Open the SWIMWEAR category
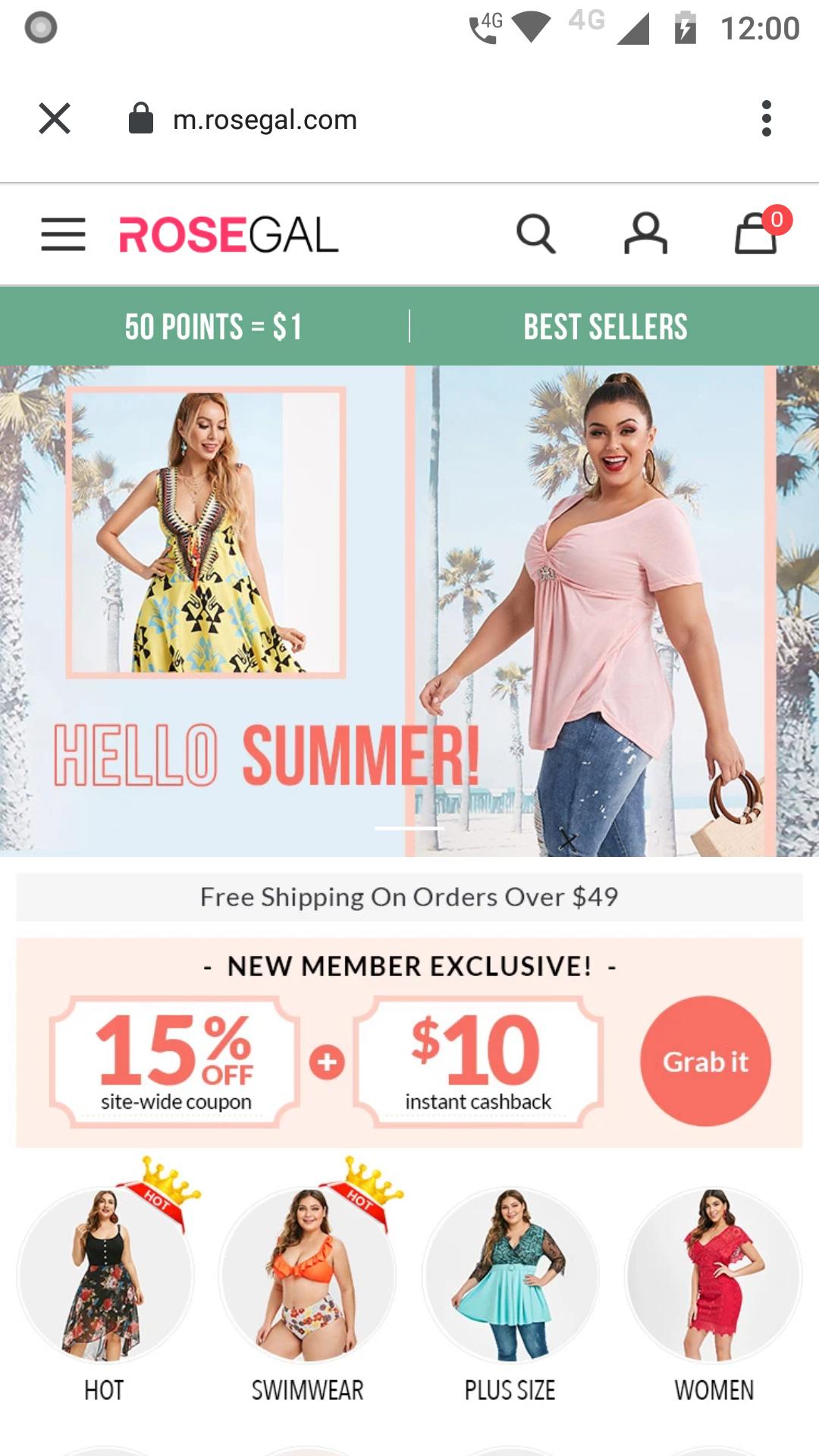Image resolution: width=819 pixels, height=1456 pixels. coord(307,1275)
